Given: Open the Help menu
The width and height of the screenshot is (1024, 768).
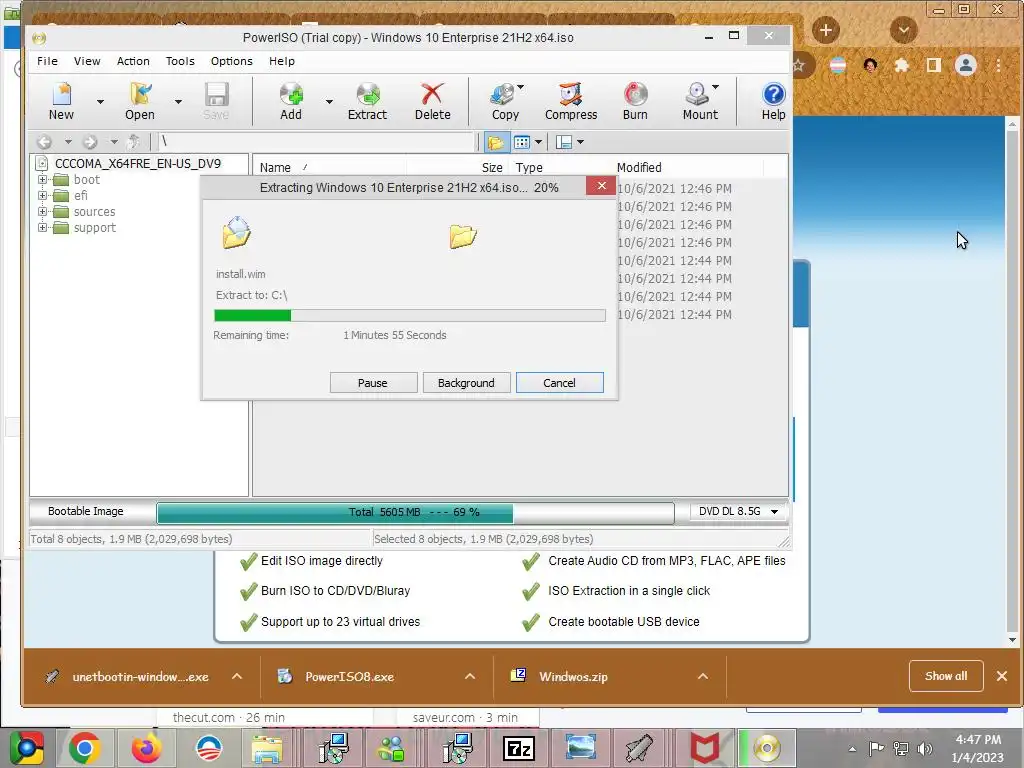Looking at the screenshot, I should 281,61.
